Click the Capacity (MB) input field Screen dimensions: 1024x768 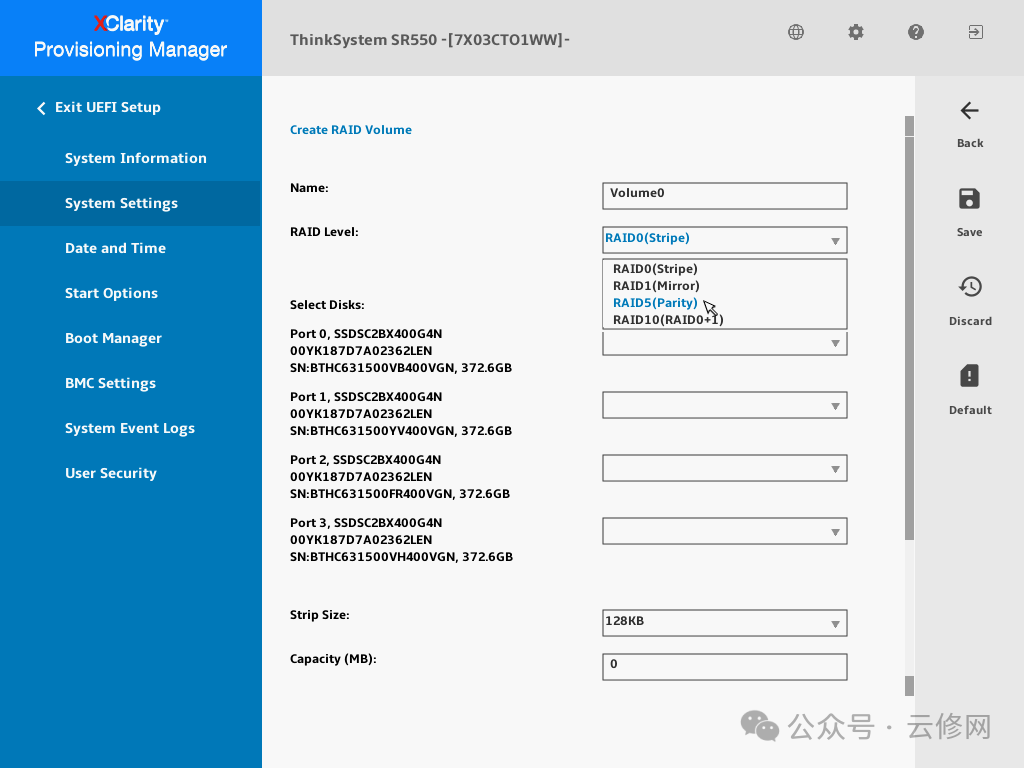pos(725,667)
